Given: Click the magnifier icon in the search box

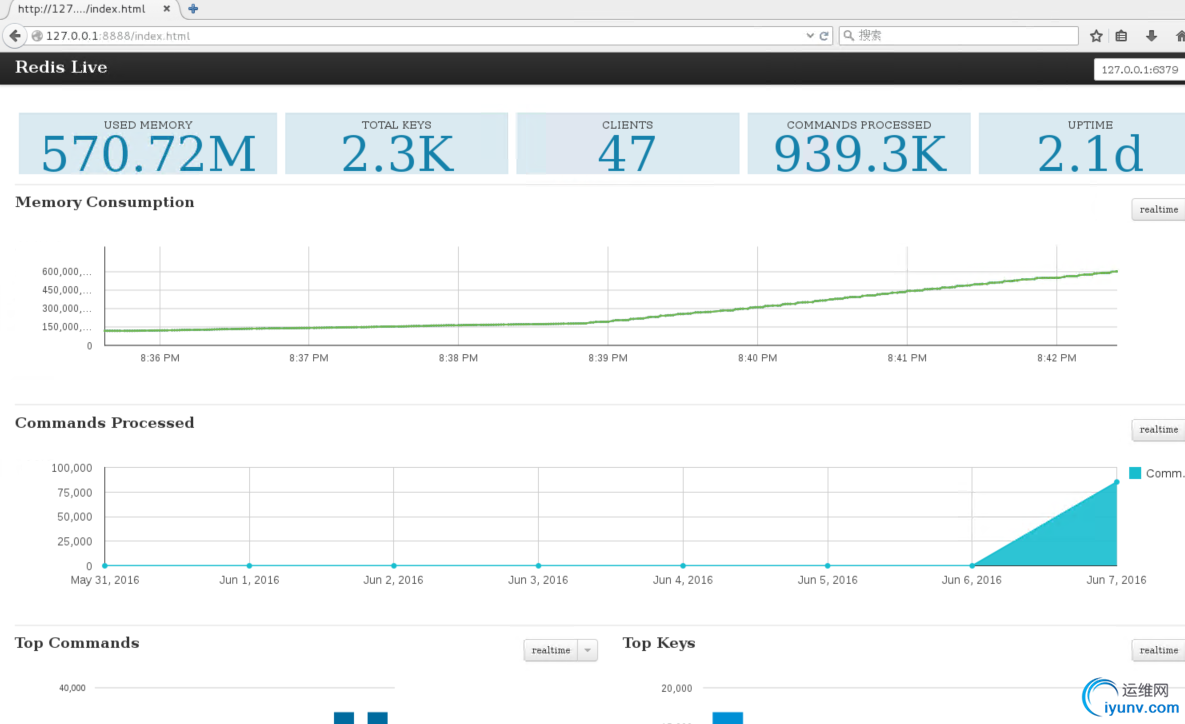Looking at the screenshot, I should (849, 36).
